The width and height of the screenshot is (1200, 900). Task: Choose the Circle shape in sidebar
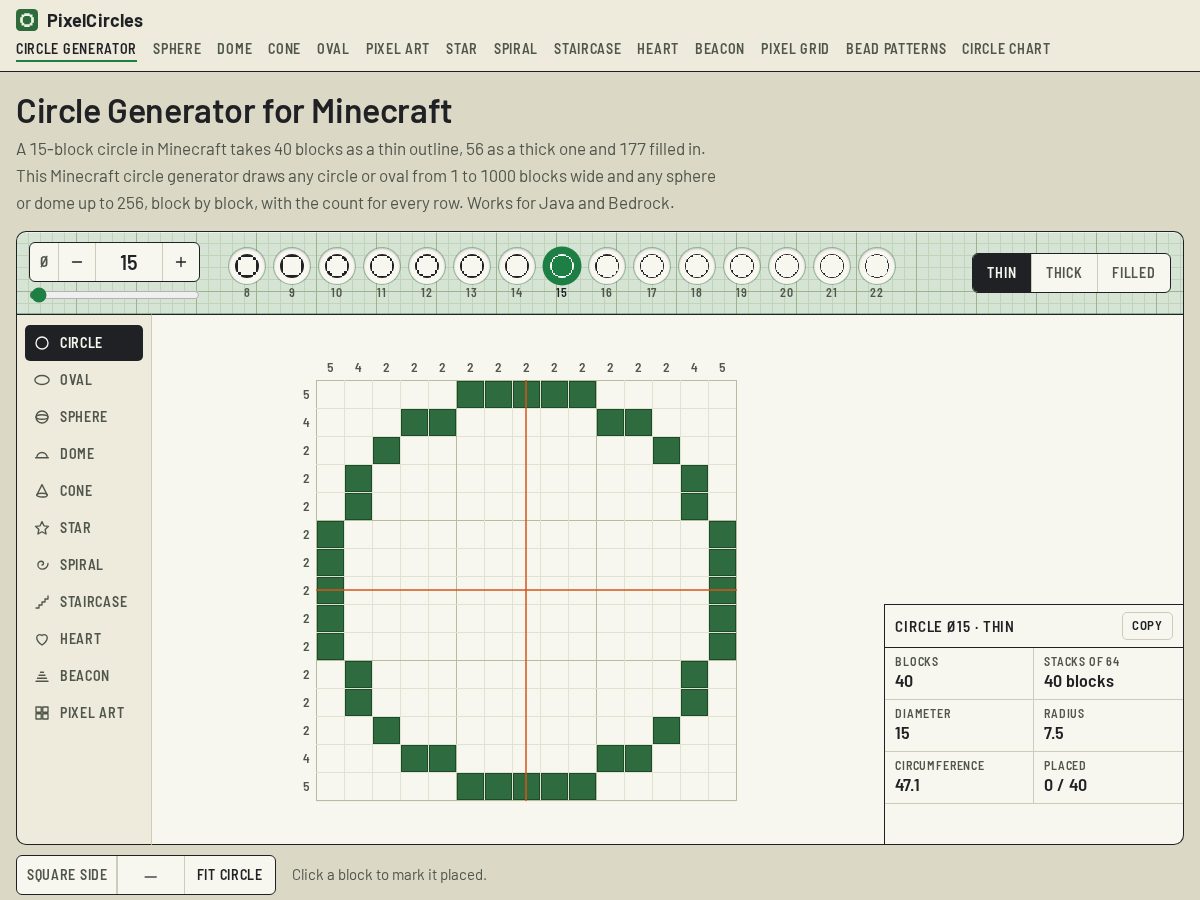pyautogui.click(x=84, y=343)
